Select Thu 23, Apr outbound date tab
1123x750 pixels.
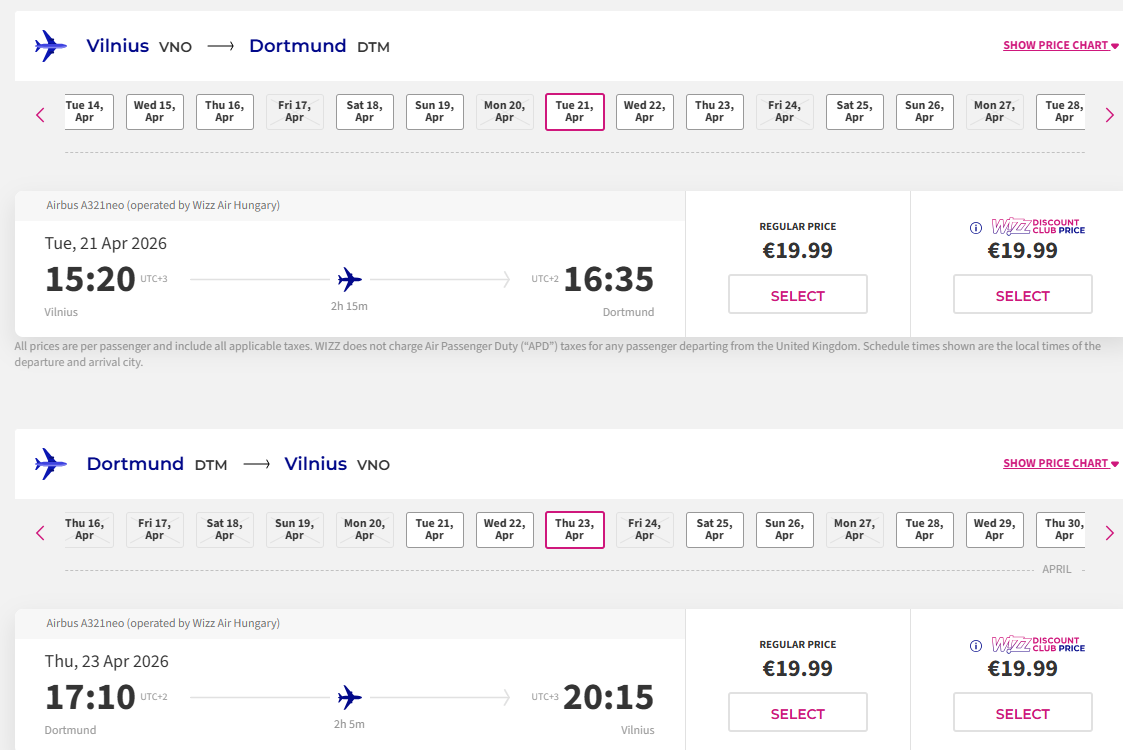[714, 112]
